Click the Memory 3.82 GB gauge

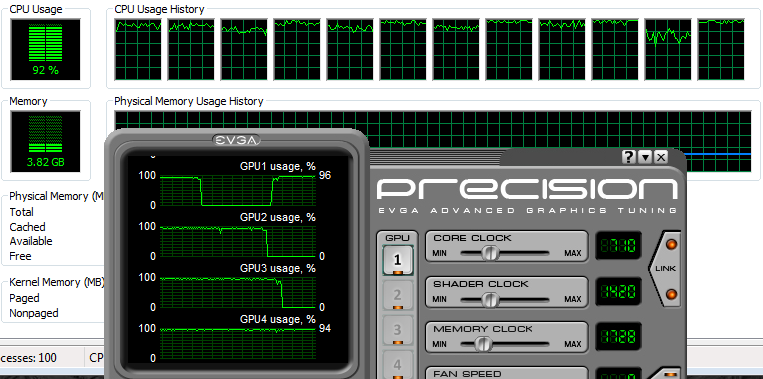45,142
